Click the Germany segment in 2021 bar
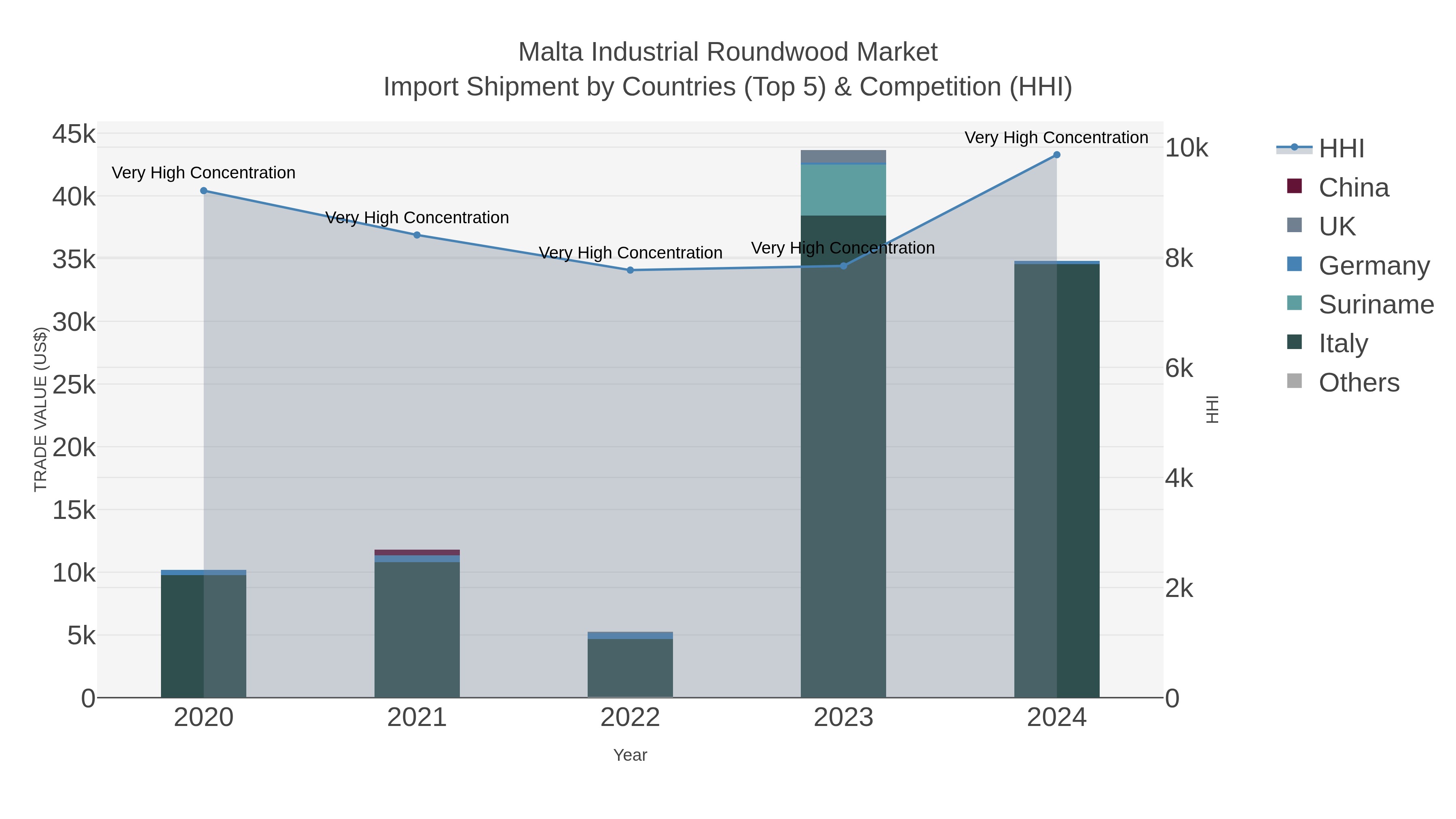This screenshot has width=1456, height=819. pyautogui.click(x=417, y=559)
